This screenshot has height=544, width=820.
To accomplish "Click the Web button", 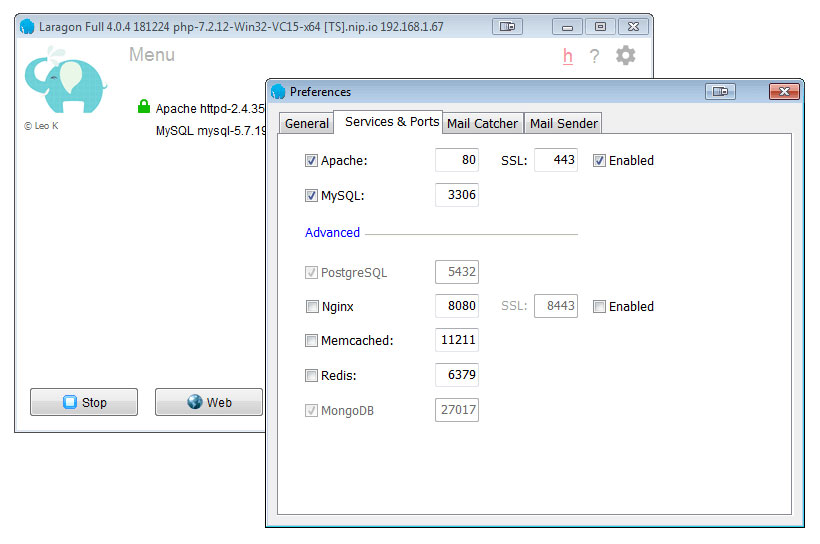I will [x=209, y=402].
